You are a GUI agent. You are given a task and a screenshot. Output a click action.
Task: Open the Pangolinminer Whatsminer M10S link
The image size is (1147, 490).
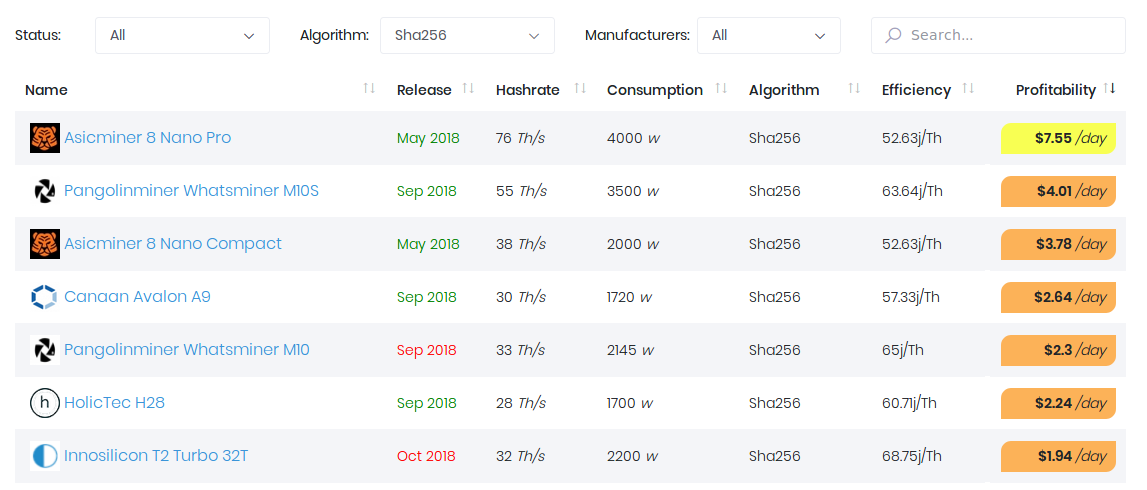pos(192,191)
